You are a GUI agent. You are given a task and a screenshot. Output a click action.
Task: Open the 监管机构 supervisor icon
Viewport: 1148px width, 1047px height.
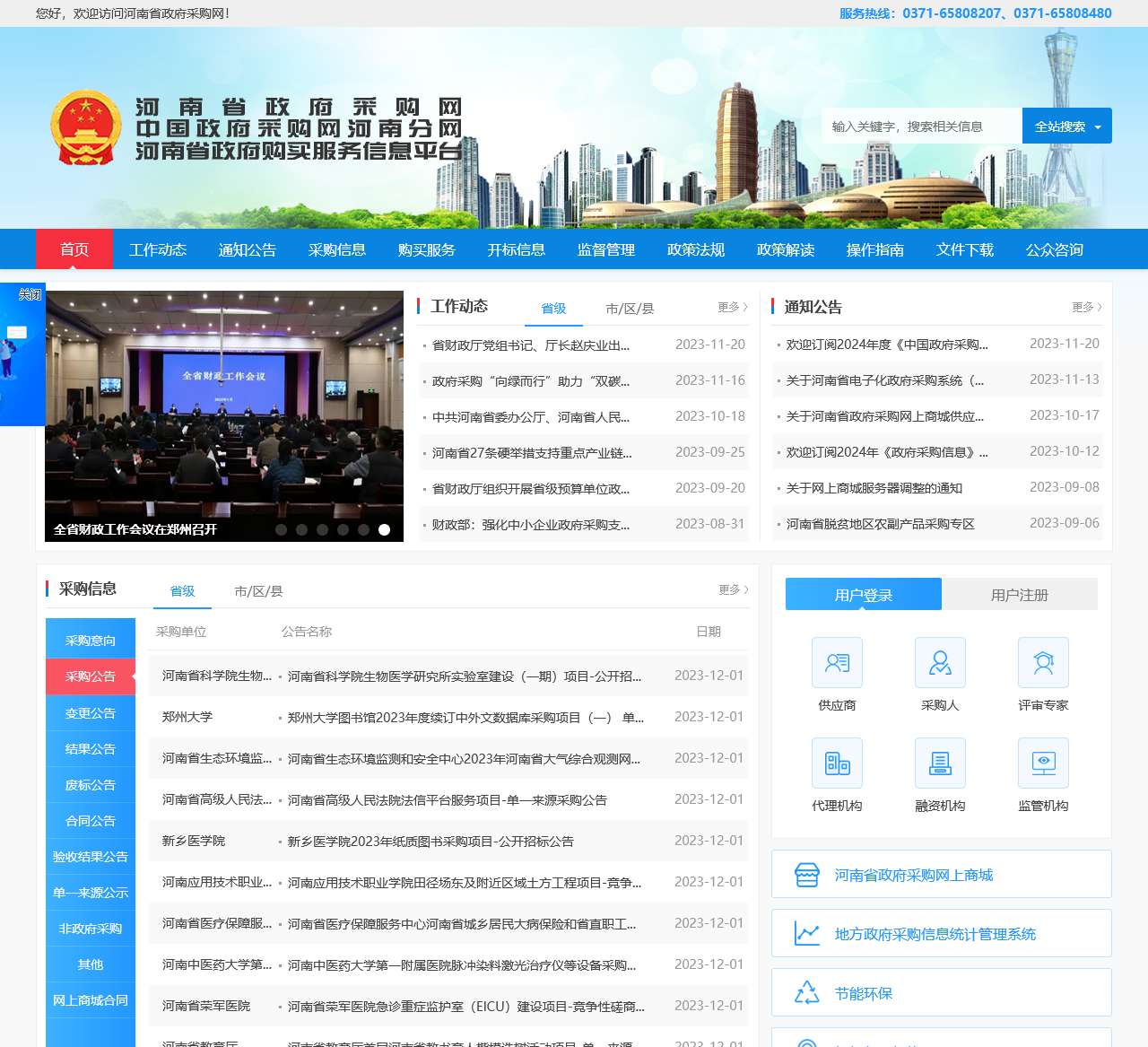[x=1043, y=763]
